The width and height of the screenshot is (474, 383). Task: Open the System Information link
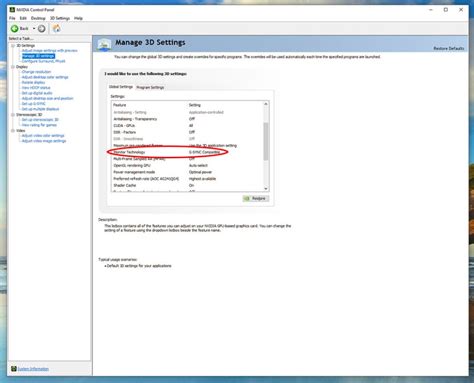coord(33,369)
